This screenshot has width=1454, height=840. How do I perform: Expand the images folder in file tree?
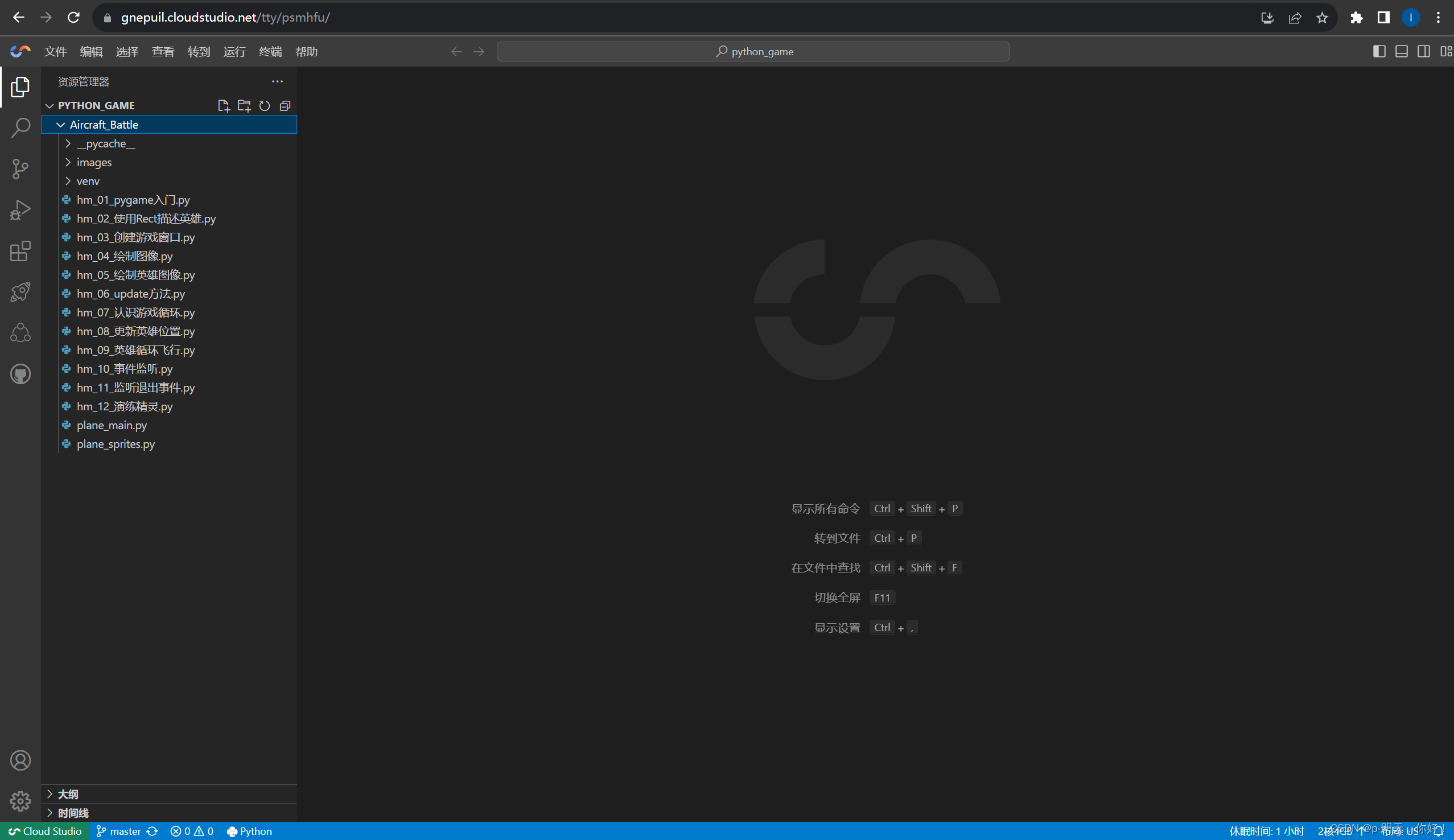tap(94, 162)
